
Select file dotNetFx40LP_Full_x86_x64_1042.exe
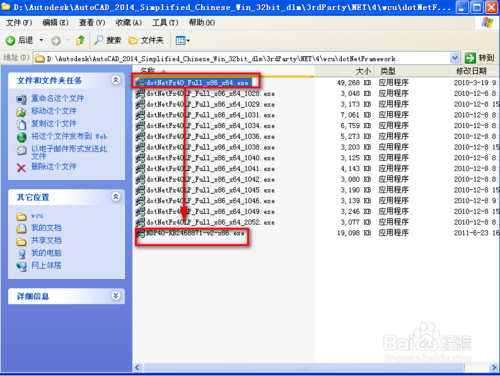tap(210, 179)
